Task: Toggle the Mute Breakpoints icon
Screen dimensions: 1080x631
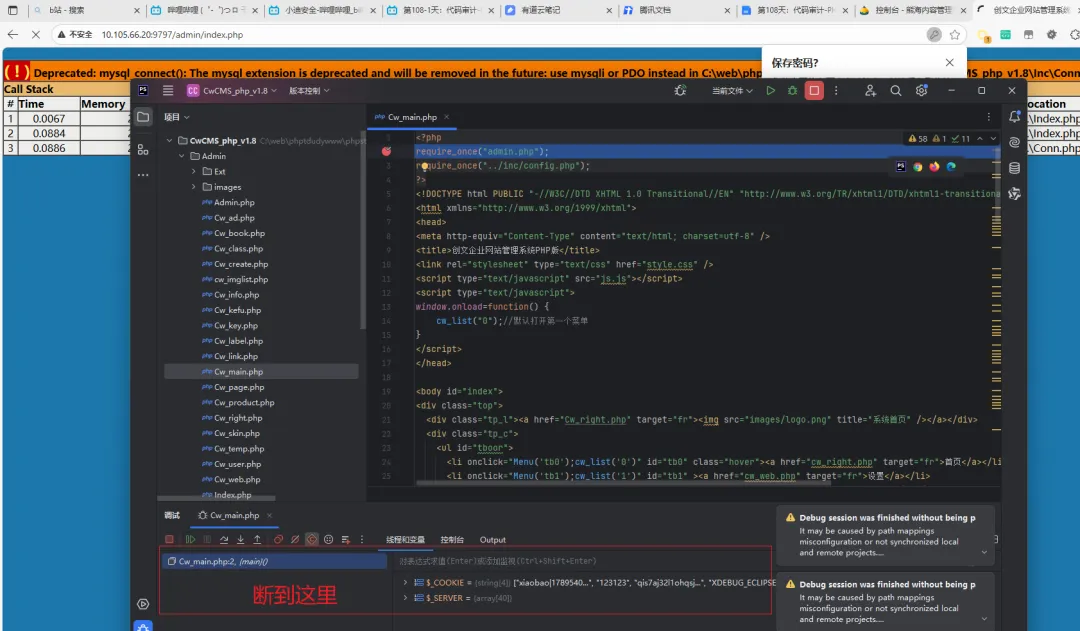Action: [x=295, y=539]
